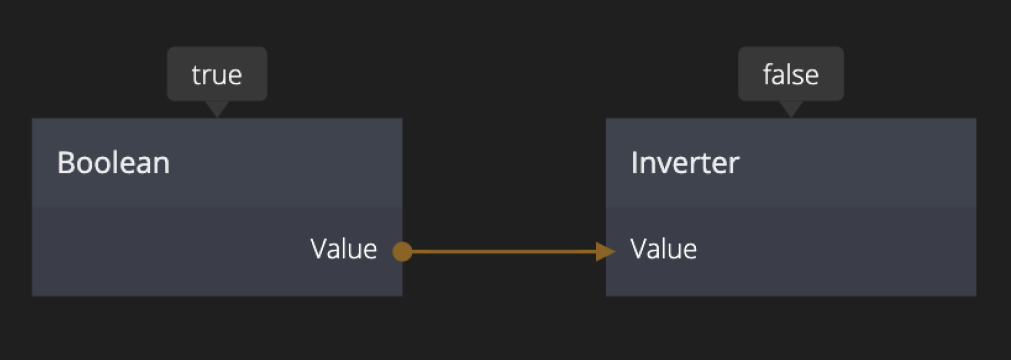Select the orange connection wire between the nodes
The width and height of the screenshot is (1011, 360).
pos(504,252)
